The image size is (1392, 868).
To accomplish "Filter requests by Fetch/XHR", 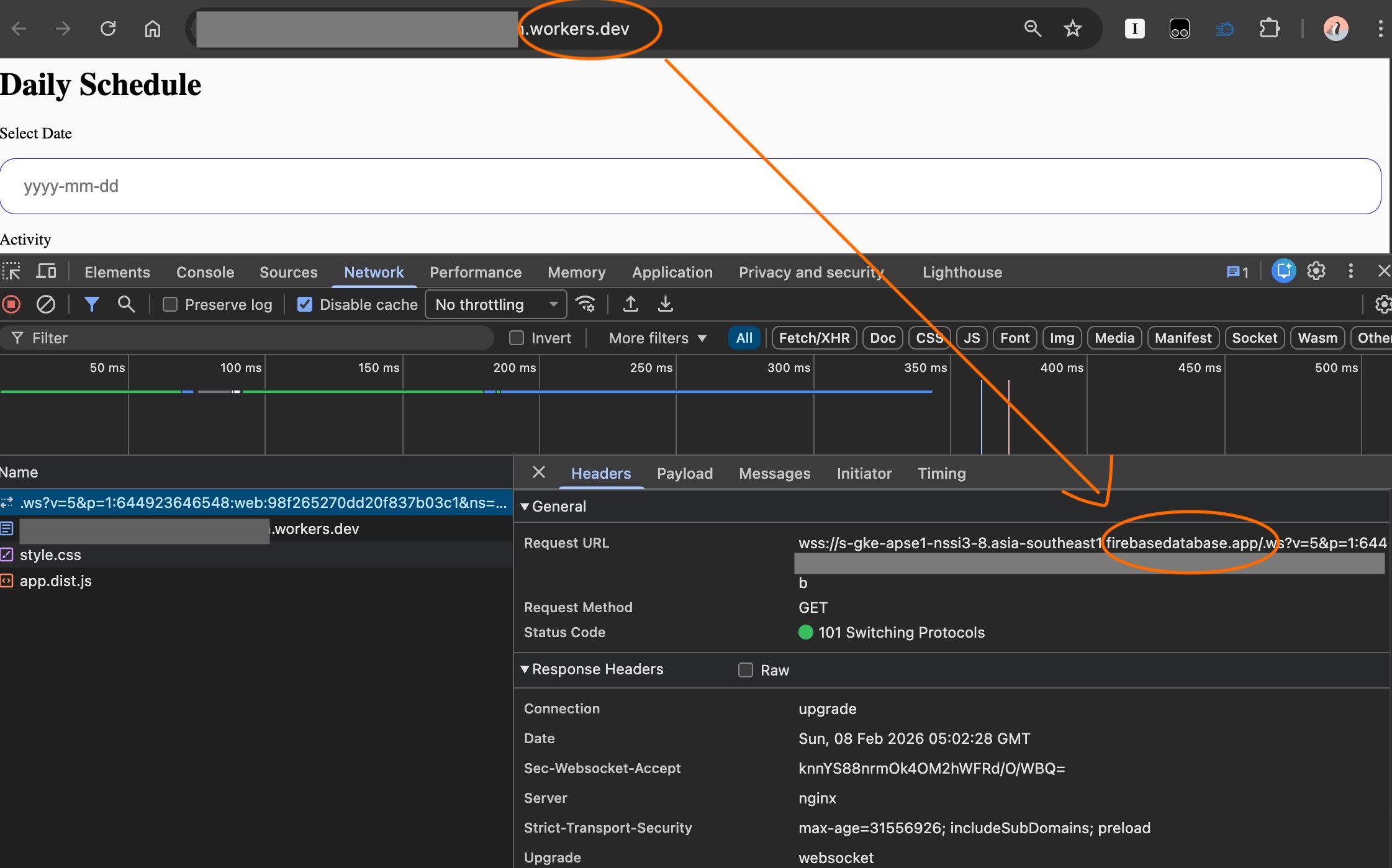I will click(x=814, y=338).
